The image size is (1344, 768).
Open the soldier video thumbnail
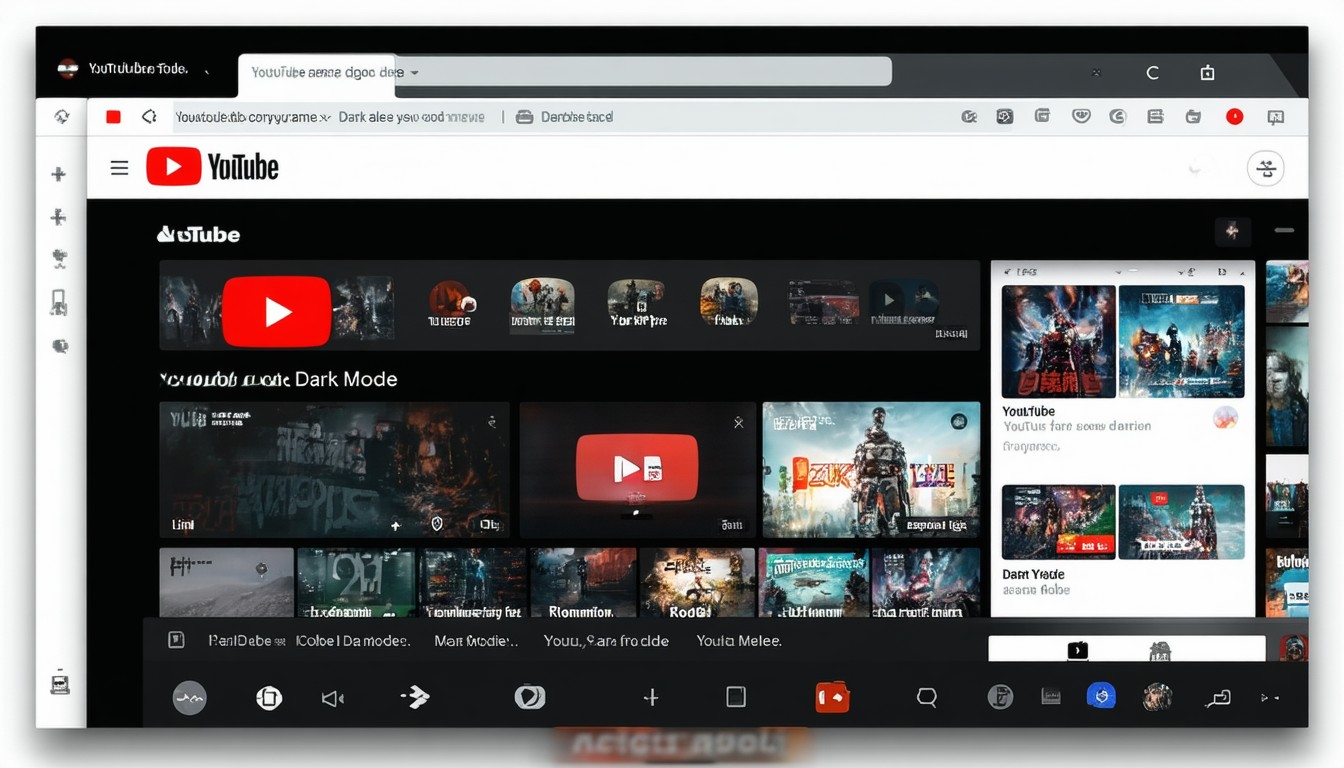pyautogui.click(x=871, y=470)
